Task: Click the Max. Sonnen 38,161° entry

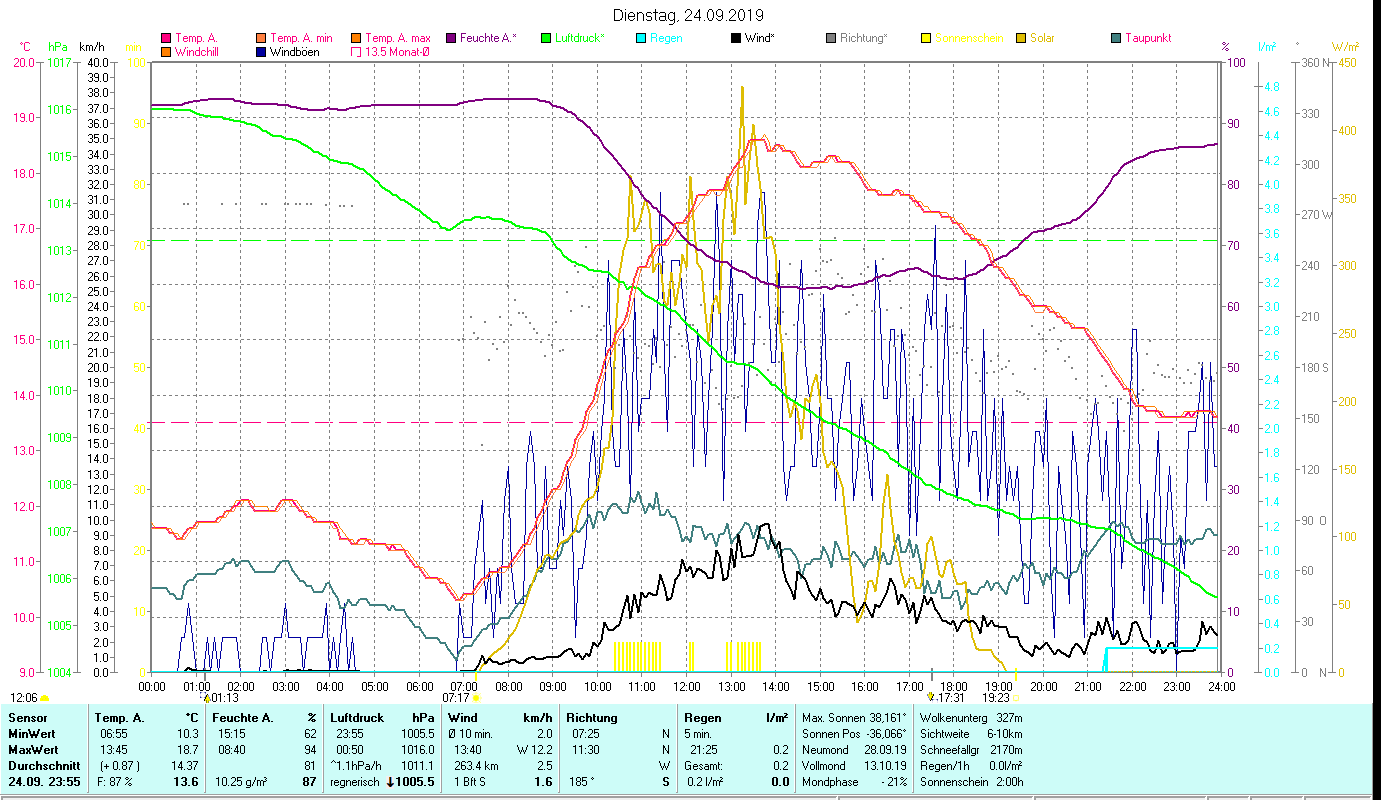Action: [x=856, y=718]
